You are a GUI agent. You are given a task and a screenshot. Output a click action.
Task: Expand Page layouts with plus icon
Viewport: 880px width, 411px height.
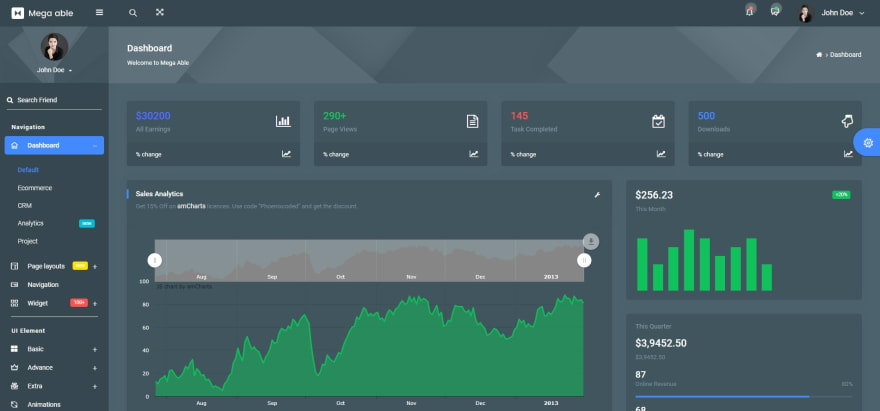point(95,267)
